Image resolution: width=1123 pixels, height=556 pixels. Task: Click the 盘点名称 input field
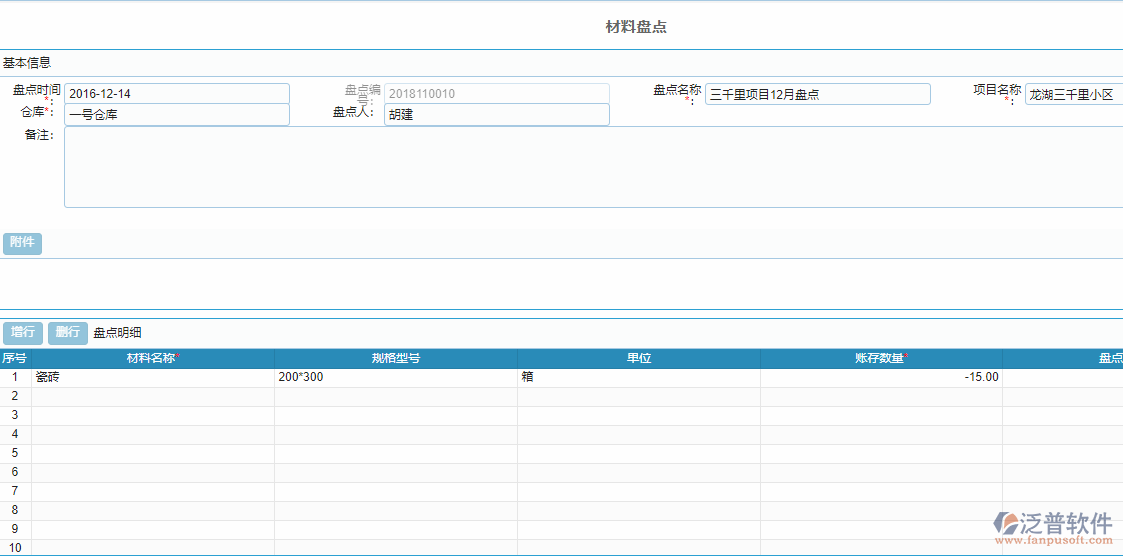817,95
